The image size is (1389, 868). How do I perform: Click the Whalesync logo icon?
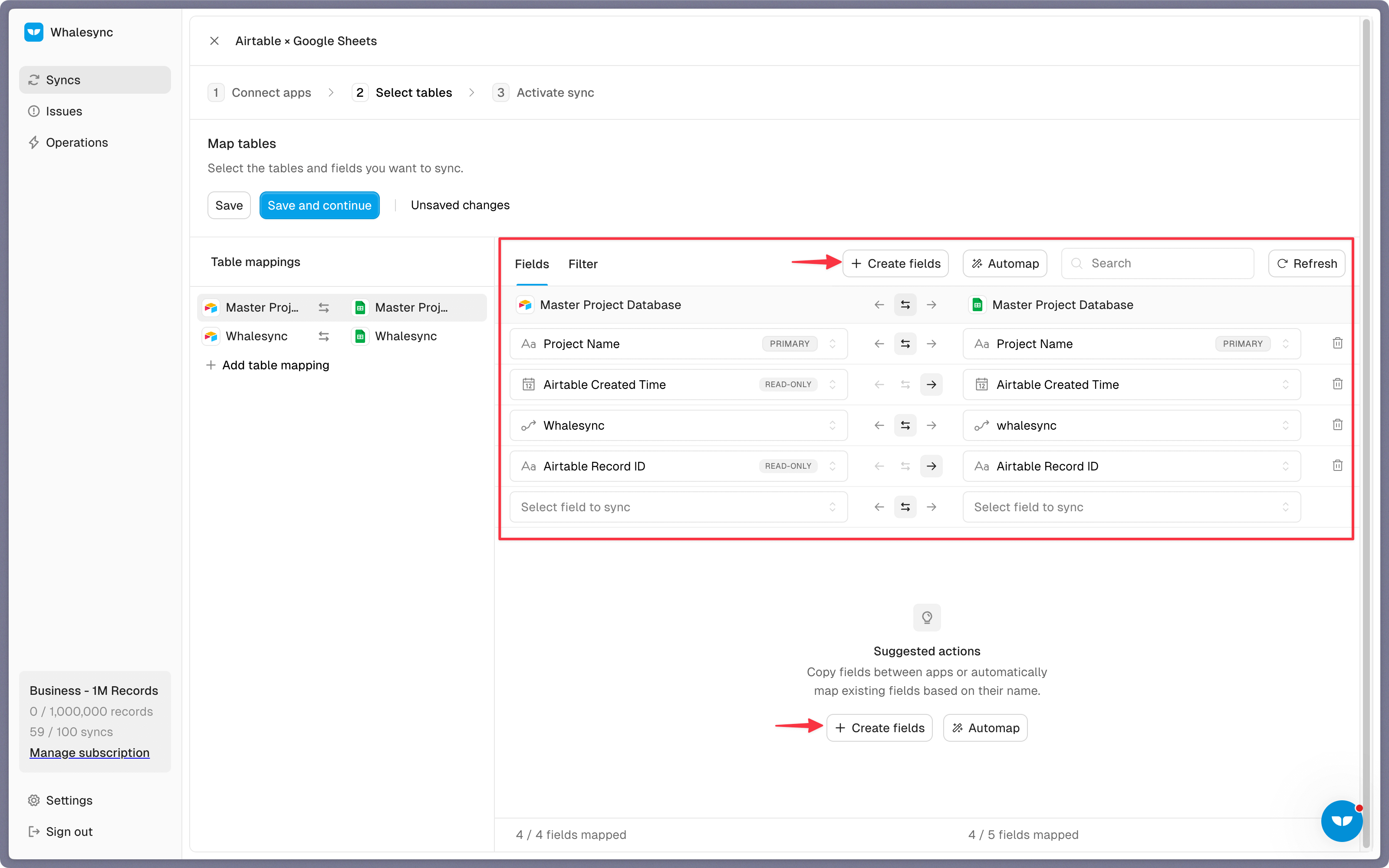[34, 32]
